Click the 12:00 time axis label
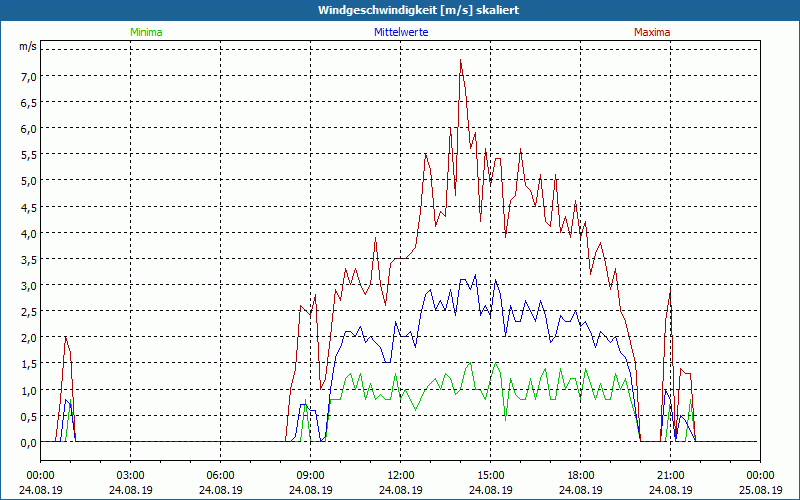Screen dimensions: 800x500 click(x=401, y=475)
